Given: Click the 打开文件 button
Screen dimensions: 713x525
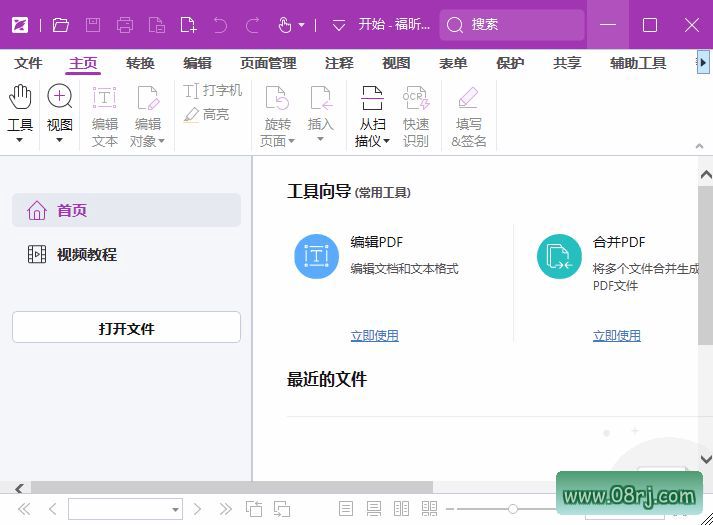Looking at the screenshot, I should [126, 328].
